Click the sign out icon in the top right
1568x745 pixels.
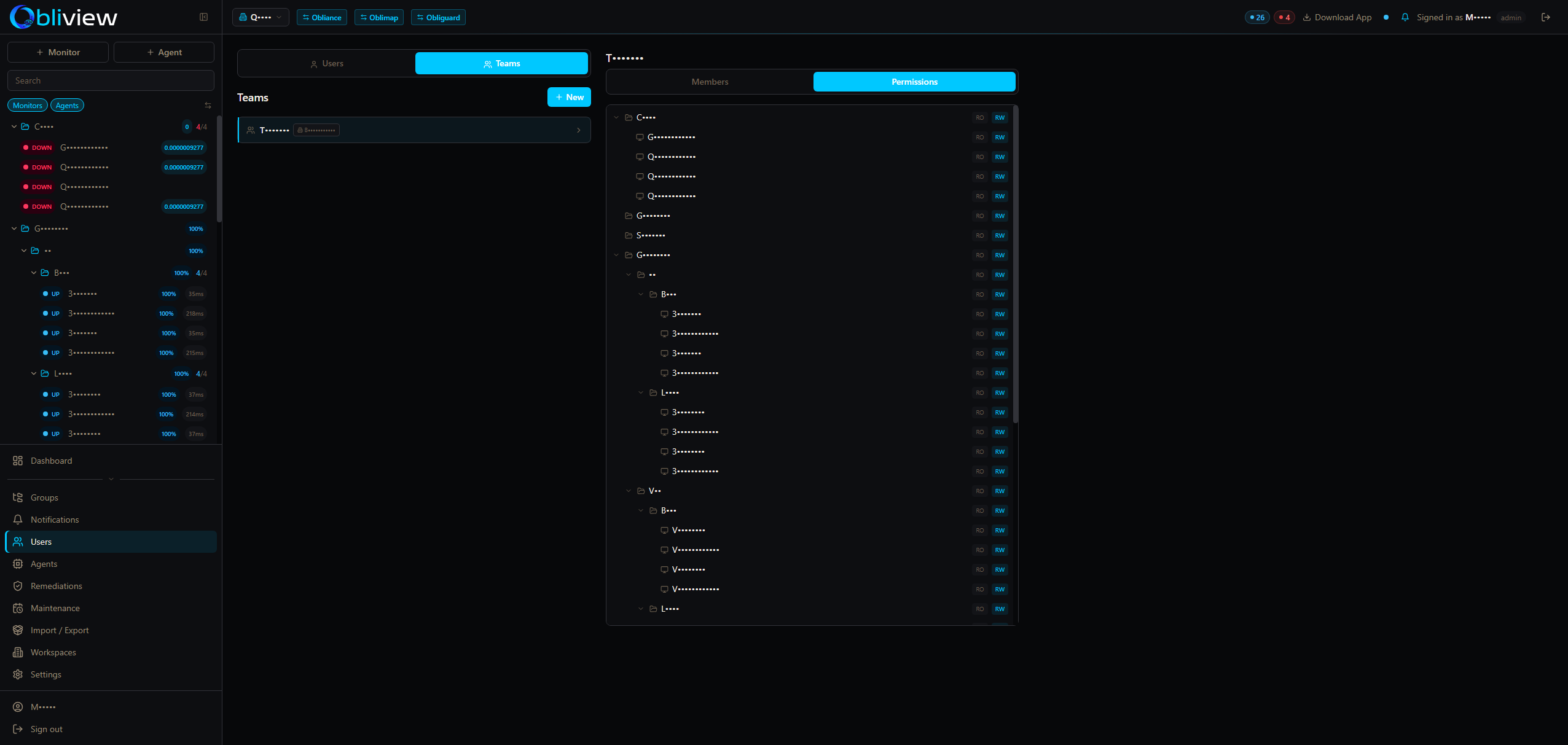(1545, 17)
